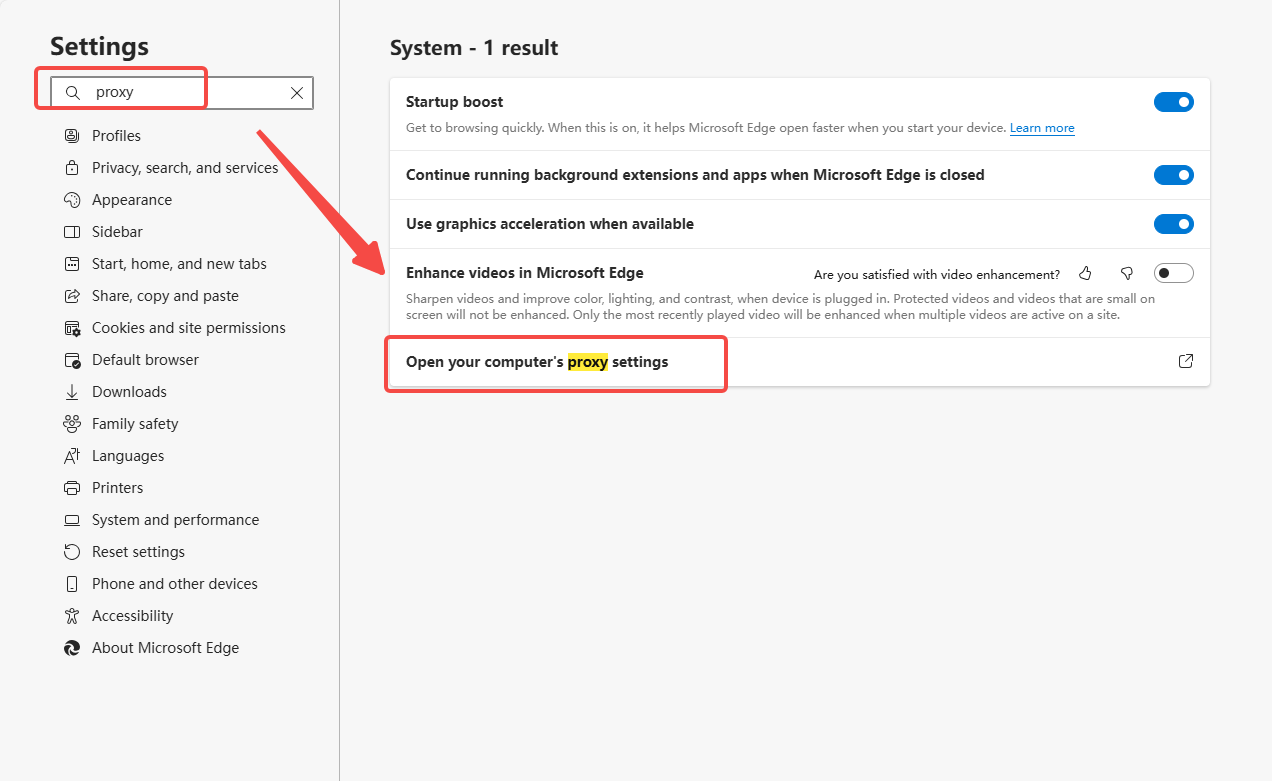The width and height of the screenshot is (1272, 781).
Task: Toggle Startup boost switch off
Action: [1174, 102]
